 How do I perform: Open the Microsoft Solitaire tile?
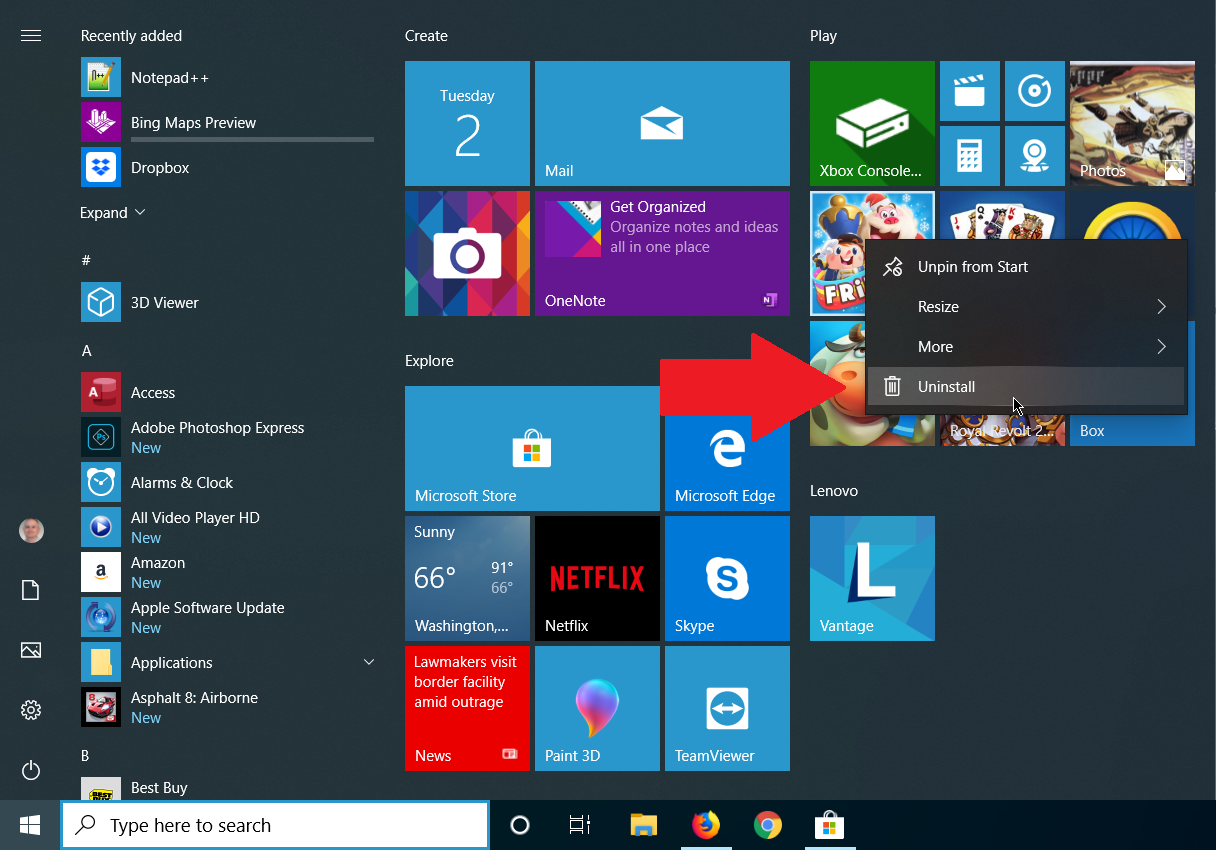(1002, 216)
